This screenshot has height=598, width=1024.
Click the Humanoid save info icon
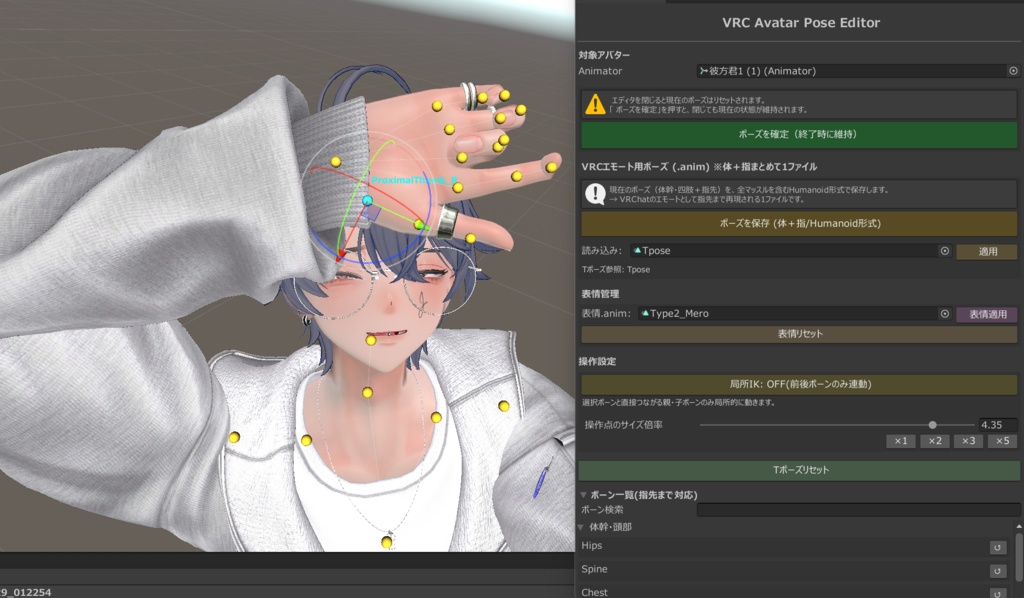595,194
